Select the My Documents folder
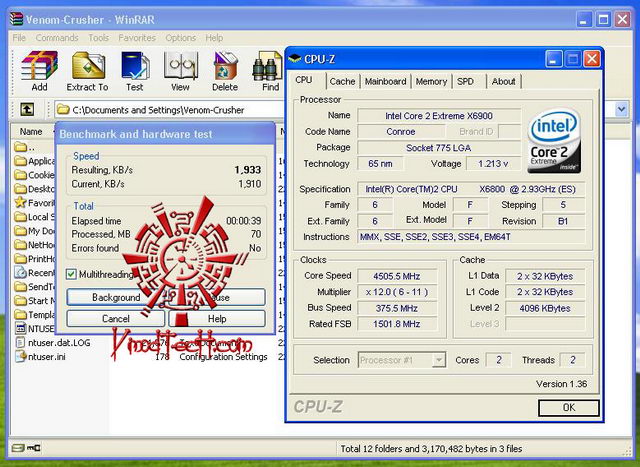This screenshot has height=467, width=640. click(x=35, y=231)
